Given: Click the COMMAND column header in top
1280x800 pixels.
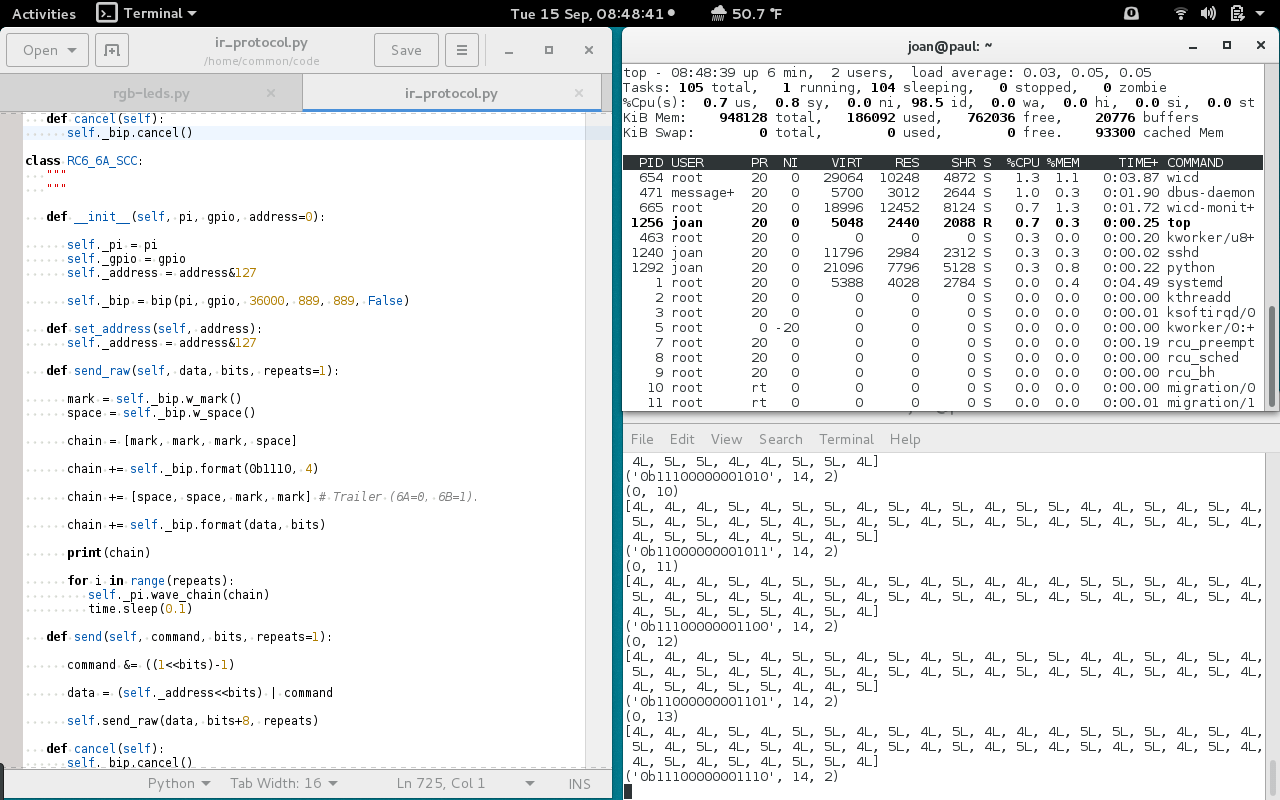Looking at the screenshot, I should (x=1195, y=162).
